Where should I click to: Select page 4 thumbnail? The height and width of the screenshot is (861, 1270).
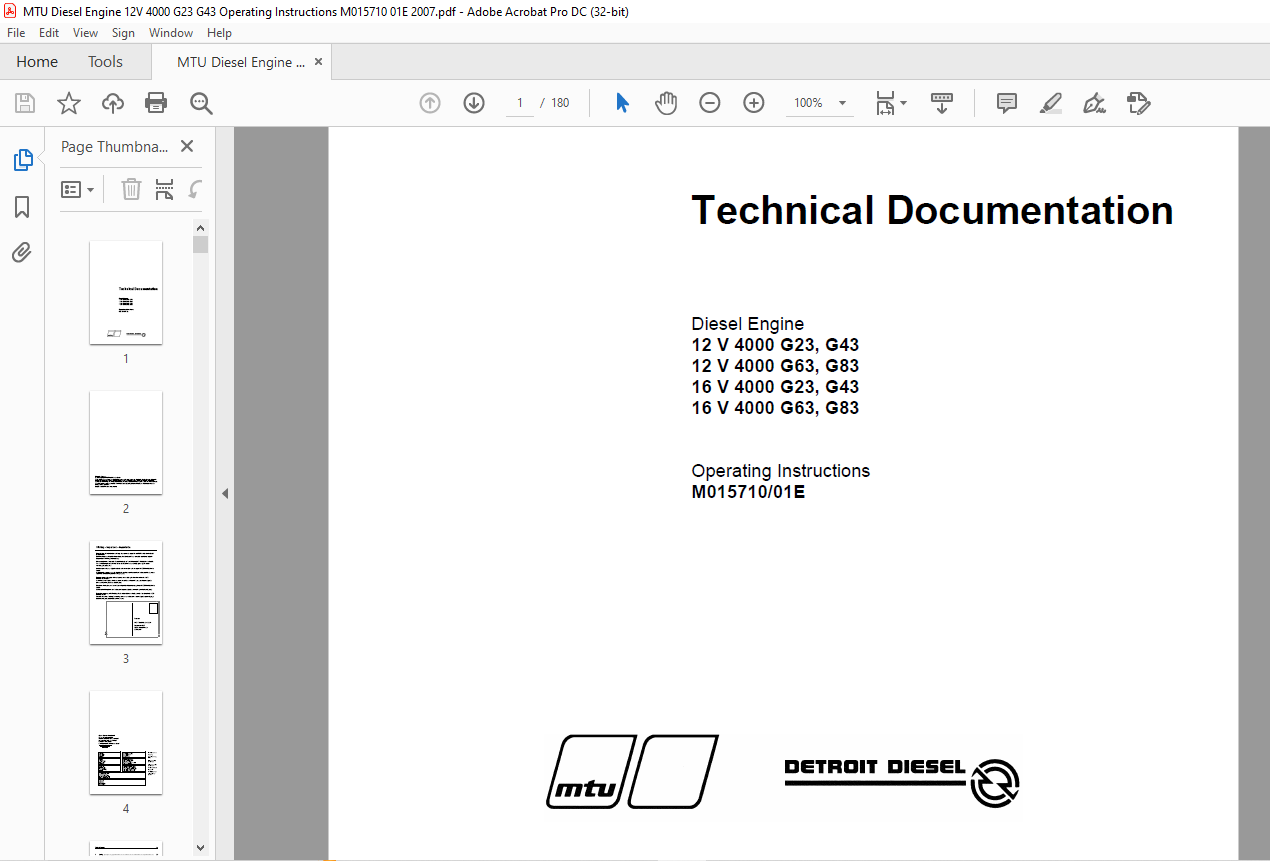click(126, 742)
